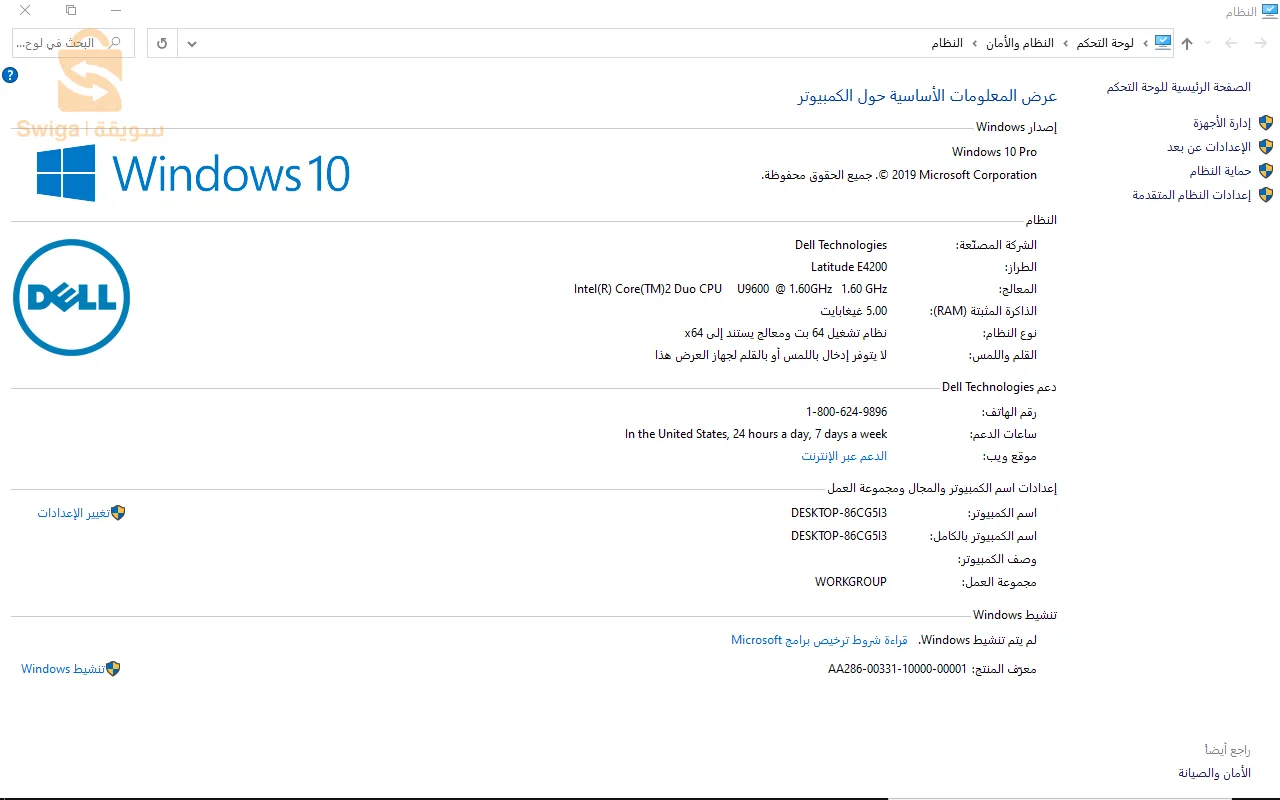1280x800 pixels.
Task: Click shield icon beside تغيير الإعدادات
Action: tap(118, 513)
